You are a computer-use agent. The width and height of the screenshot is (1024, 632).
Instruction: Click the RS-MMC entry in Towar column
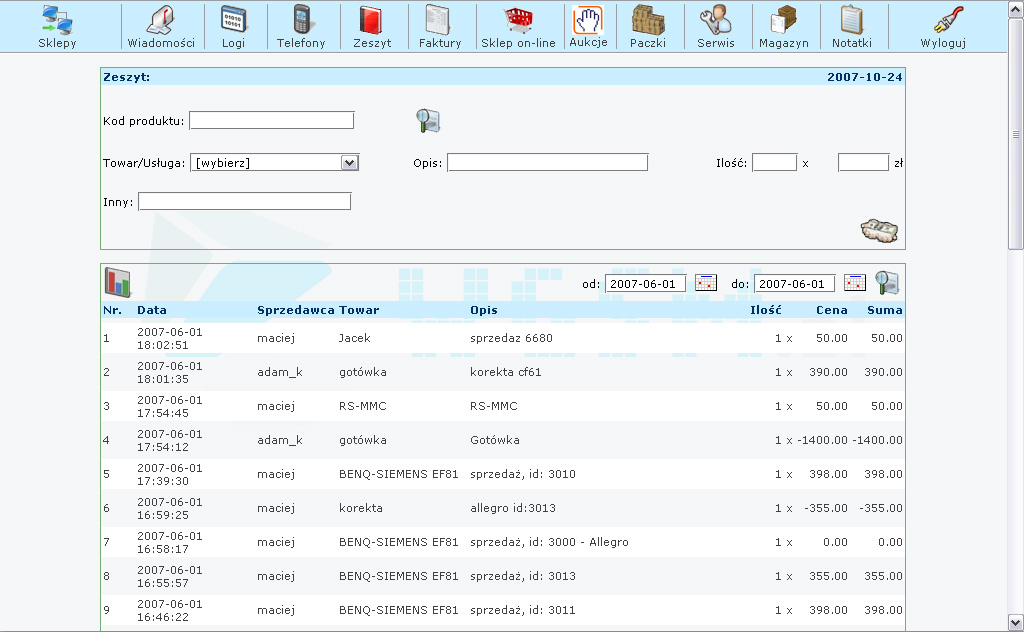point(362,406)
